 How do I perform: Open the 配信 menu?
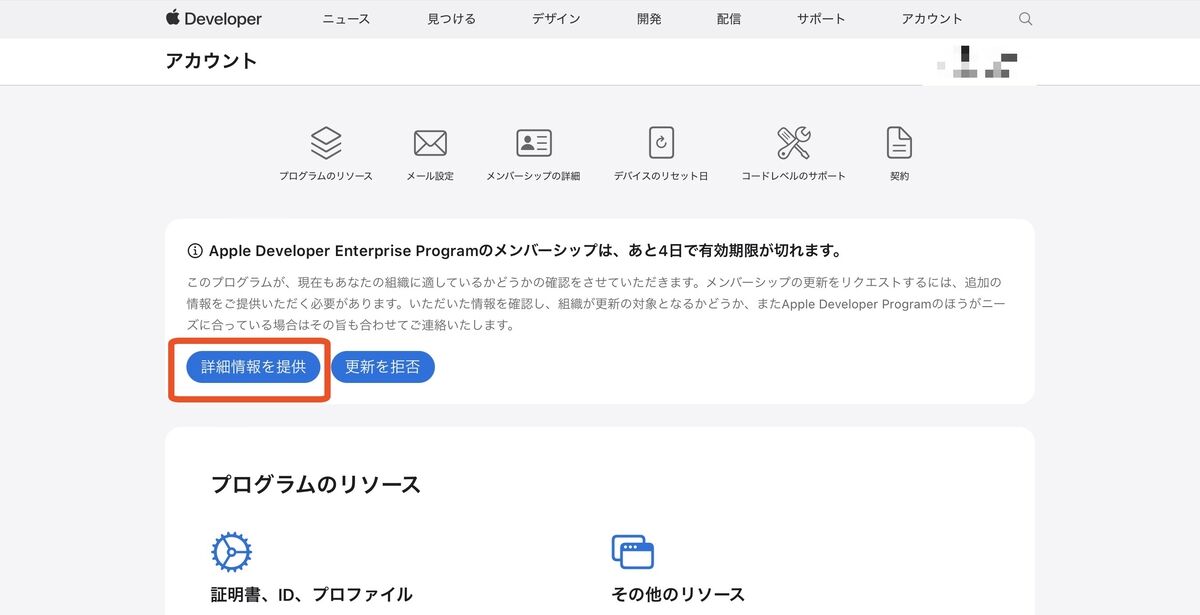pos(729,19)
